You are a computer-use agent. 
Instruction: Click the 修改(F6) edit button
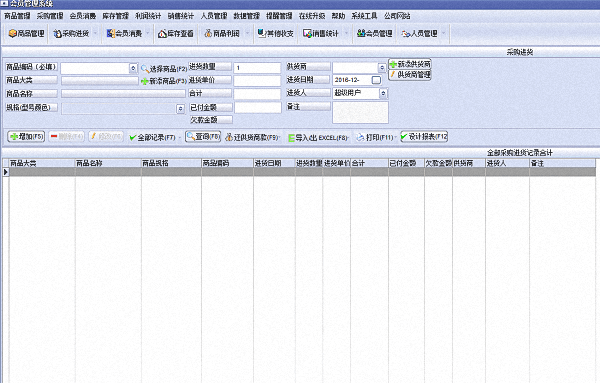pyautogui.click(x=106, y=136)
